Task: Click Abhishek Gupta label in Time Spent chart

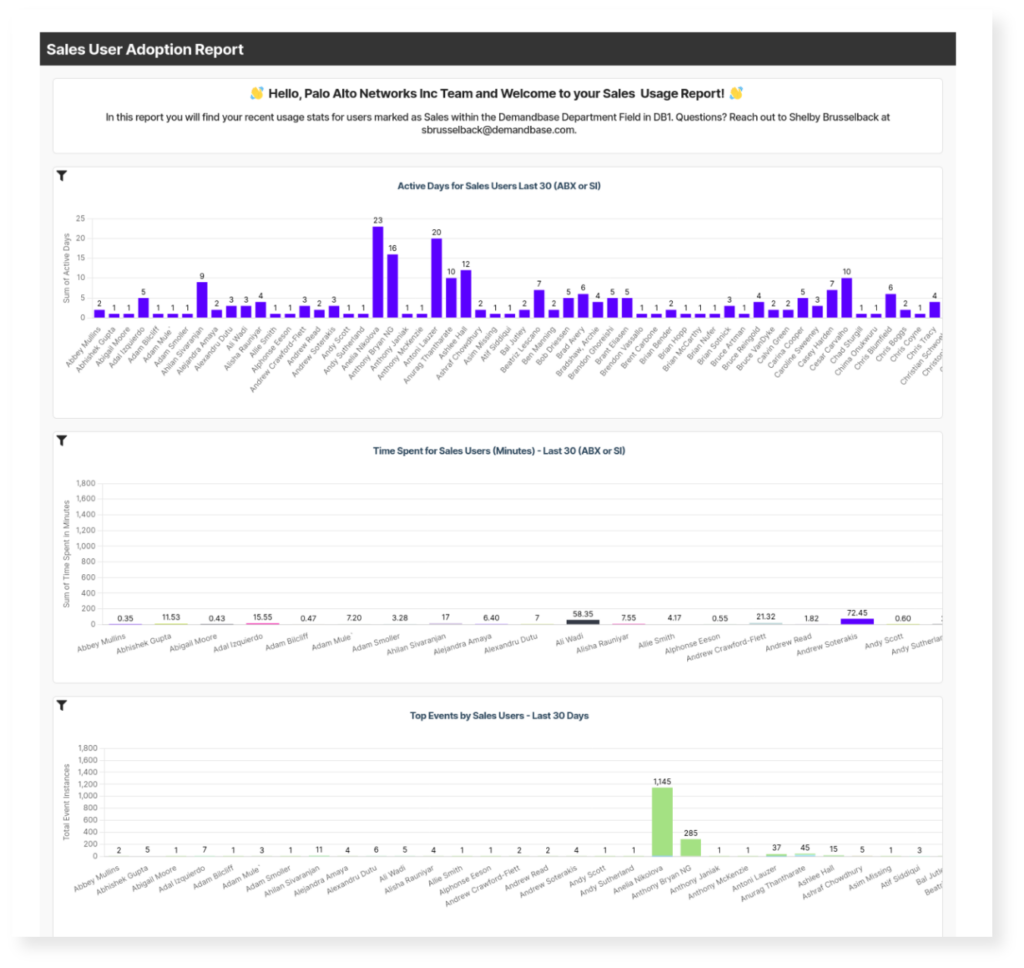Action: tap(143, 645)
